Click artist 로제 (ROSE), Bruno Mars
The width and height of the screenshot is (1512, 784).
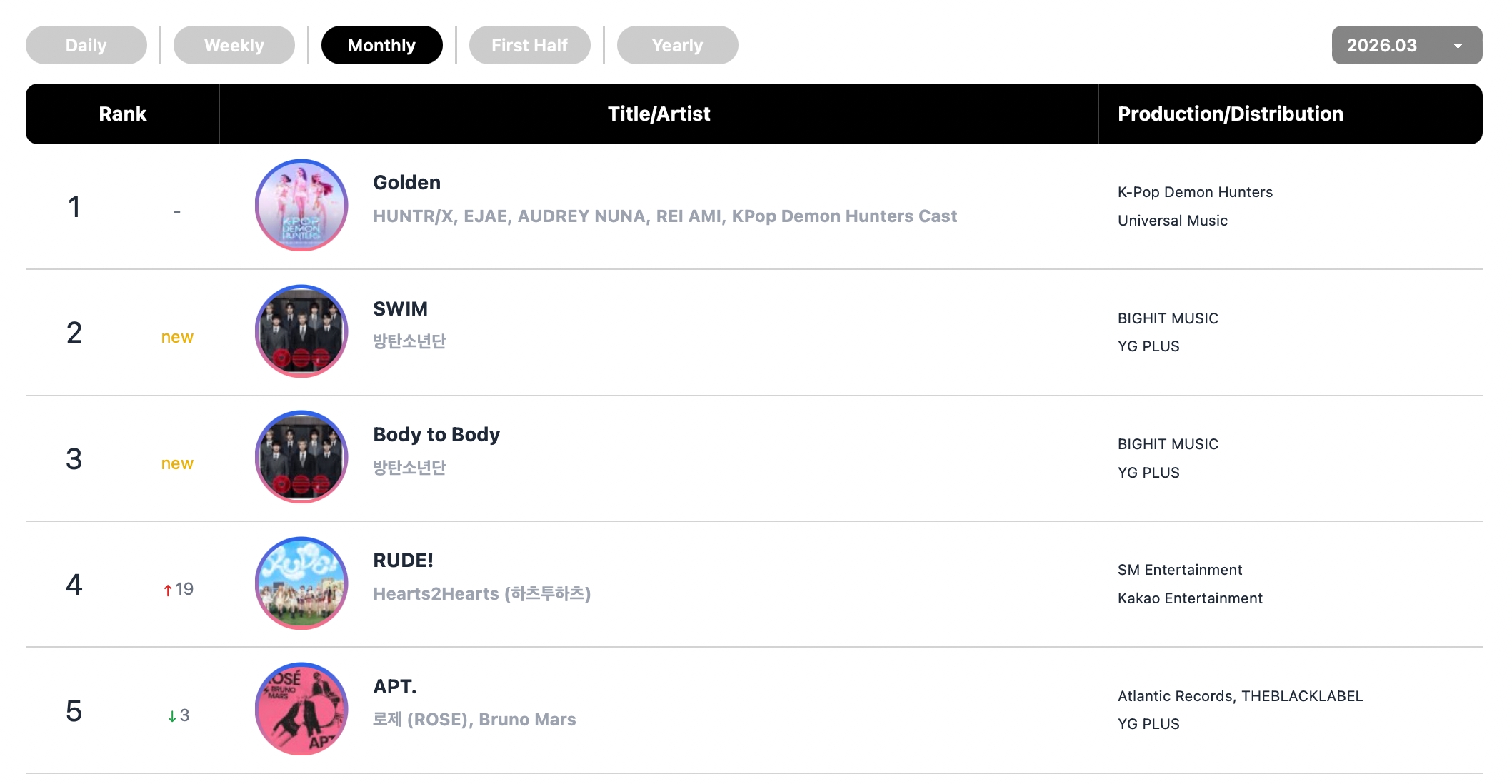[474, 720]
